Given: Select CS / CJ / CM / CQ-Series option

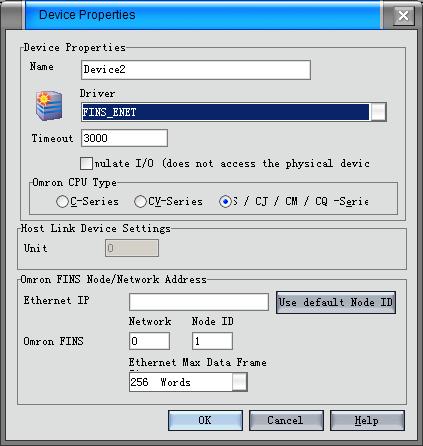Looking at the screenshot, I should coord(225,202).
